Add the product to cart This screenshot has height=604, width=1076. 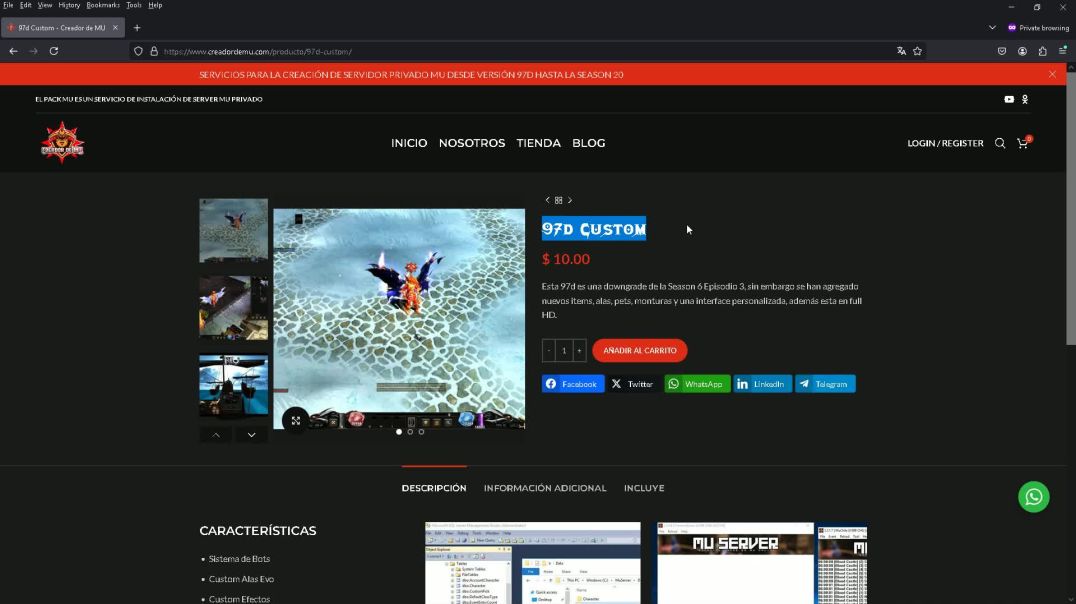(640, 350)
